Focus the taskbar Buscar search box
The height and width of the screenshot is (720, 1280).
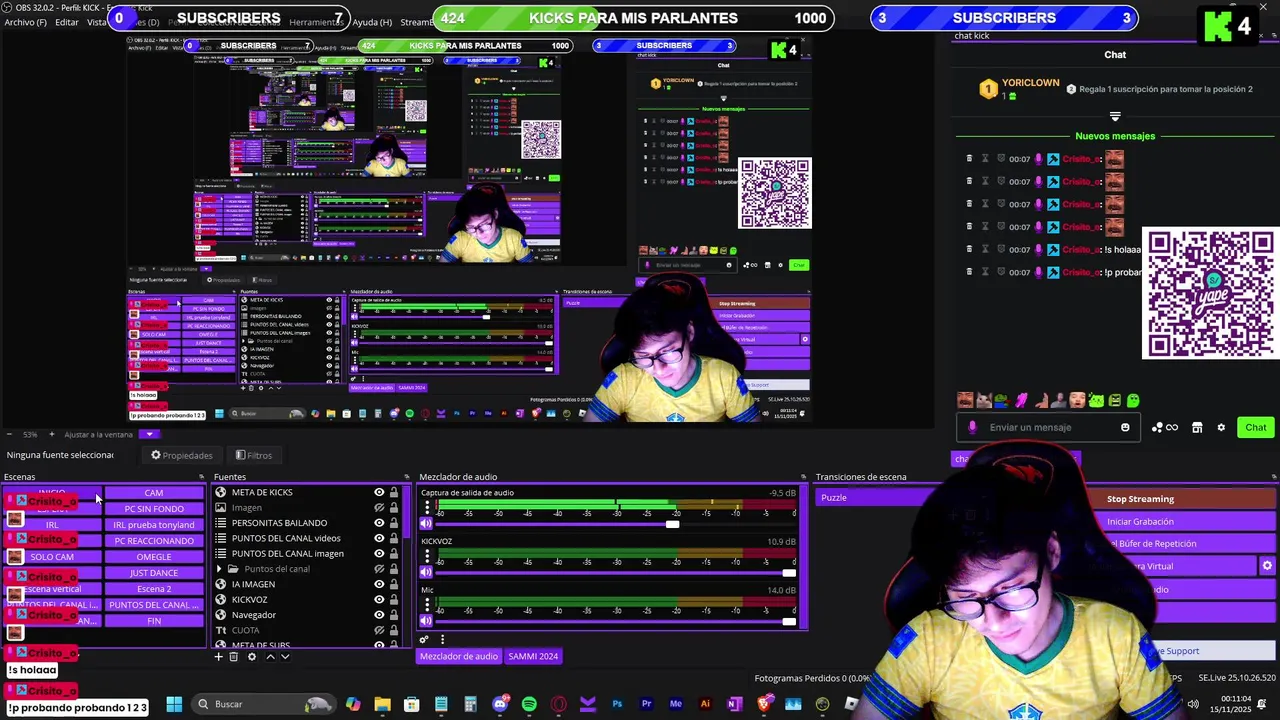(x=264, y=704)
